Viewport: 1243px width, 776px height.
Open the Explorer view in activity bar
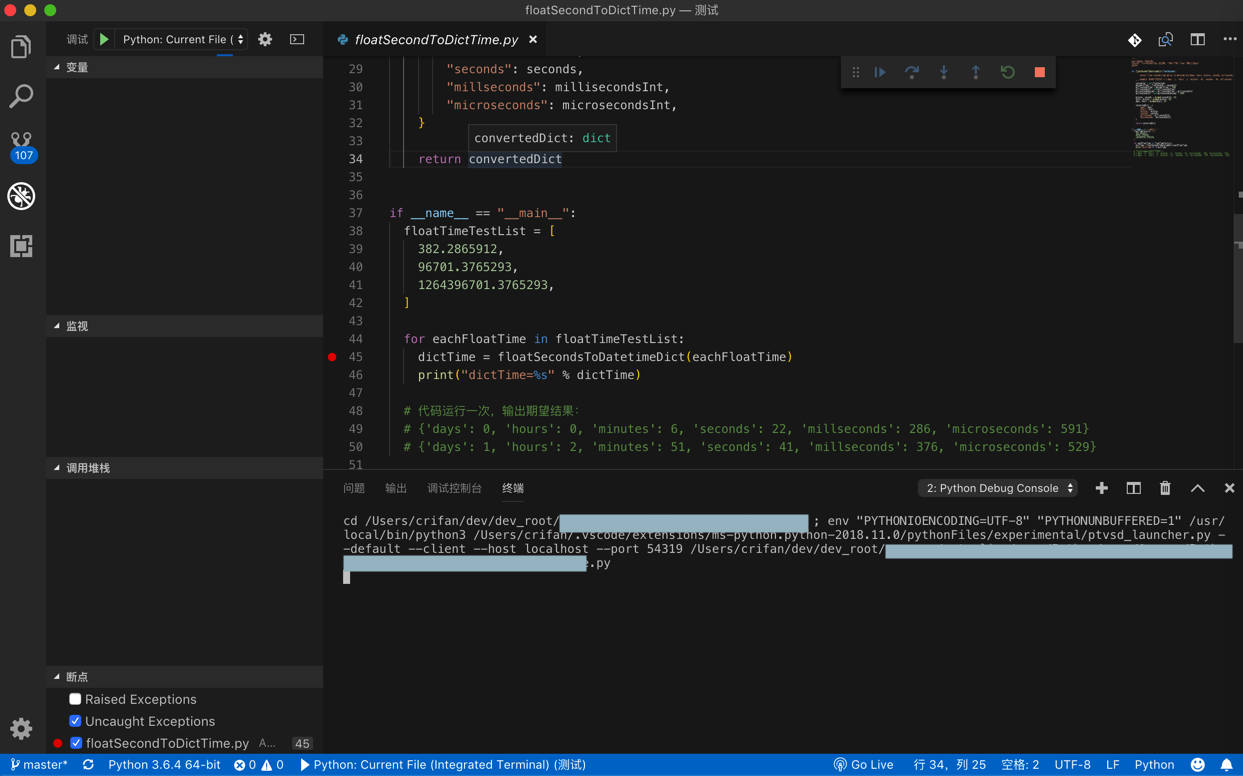(21, 47)
